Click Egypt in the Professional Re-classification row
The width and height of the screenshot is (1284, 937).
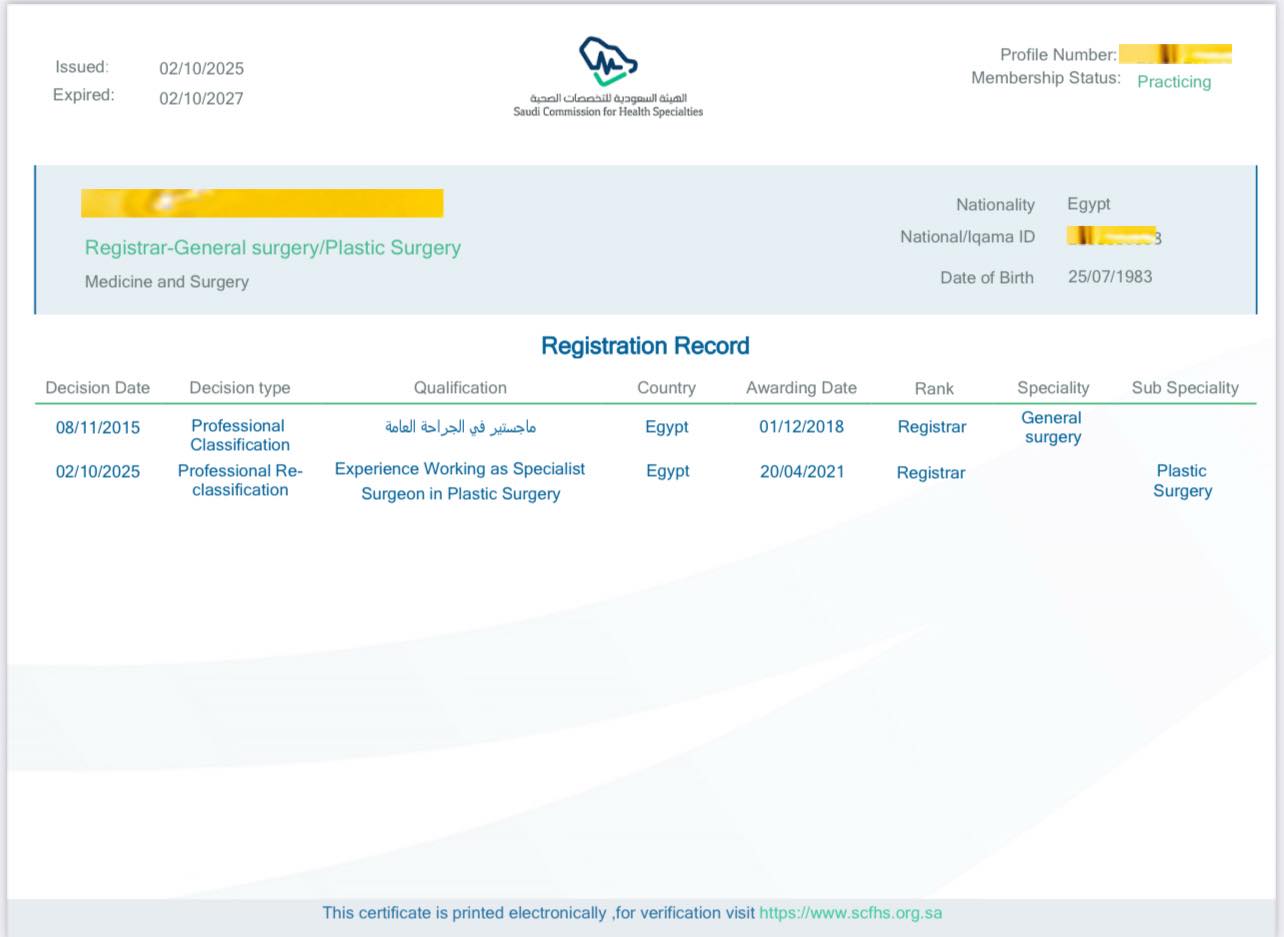668,472
